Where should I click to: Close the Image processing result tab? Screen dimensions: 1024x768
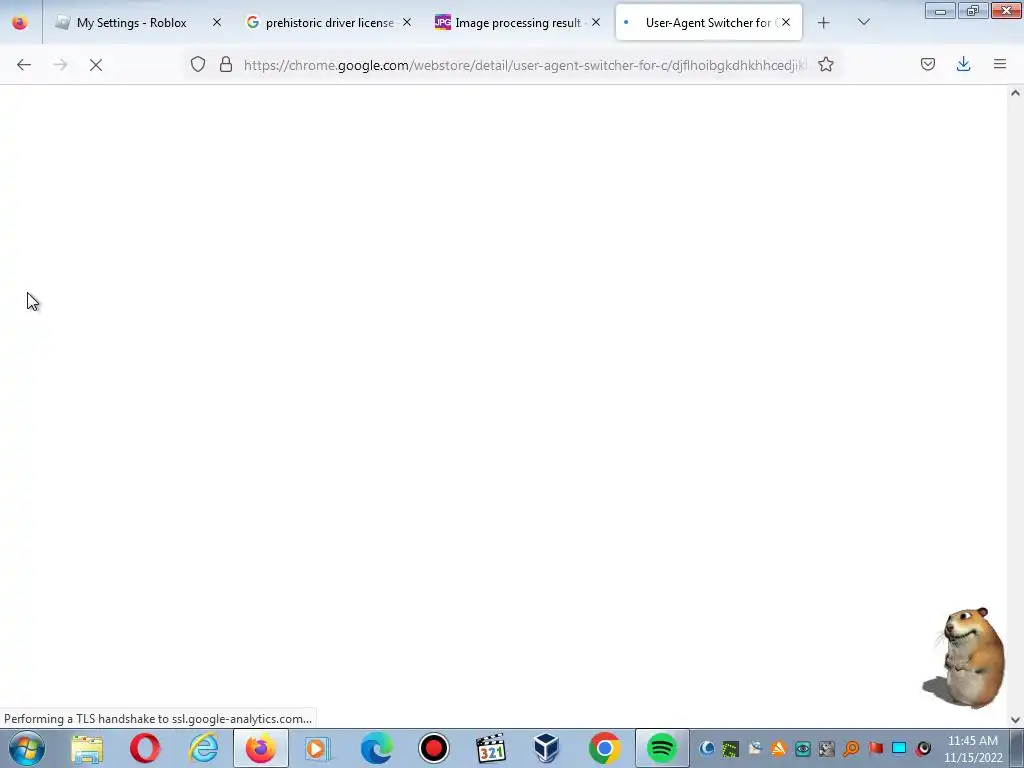(x=596, y=22)
